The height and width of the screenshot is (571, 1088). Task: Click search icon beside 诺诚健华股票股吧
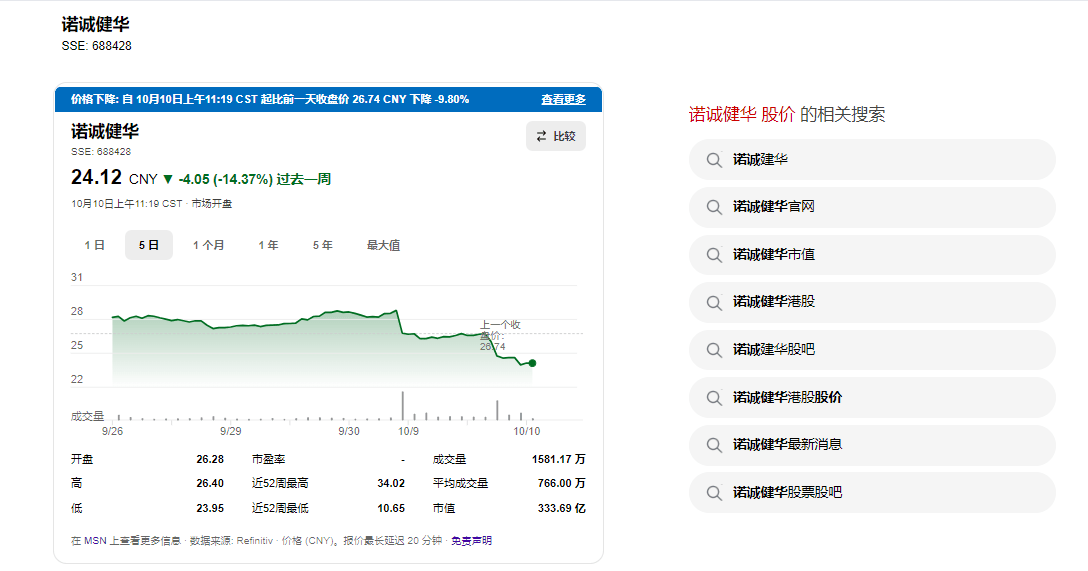714,493
